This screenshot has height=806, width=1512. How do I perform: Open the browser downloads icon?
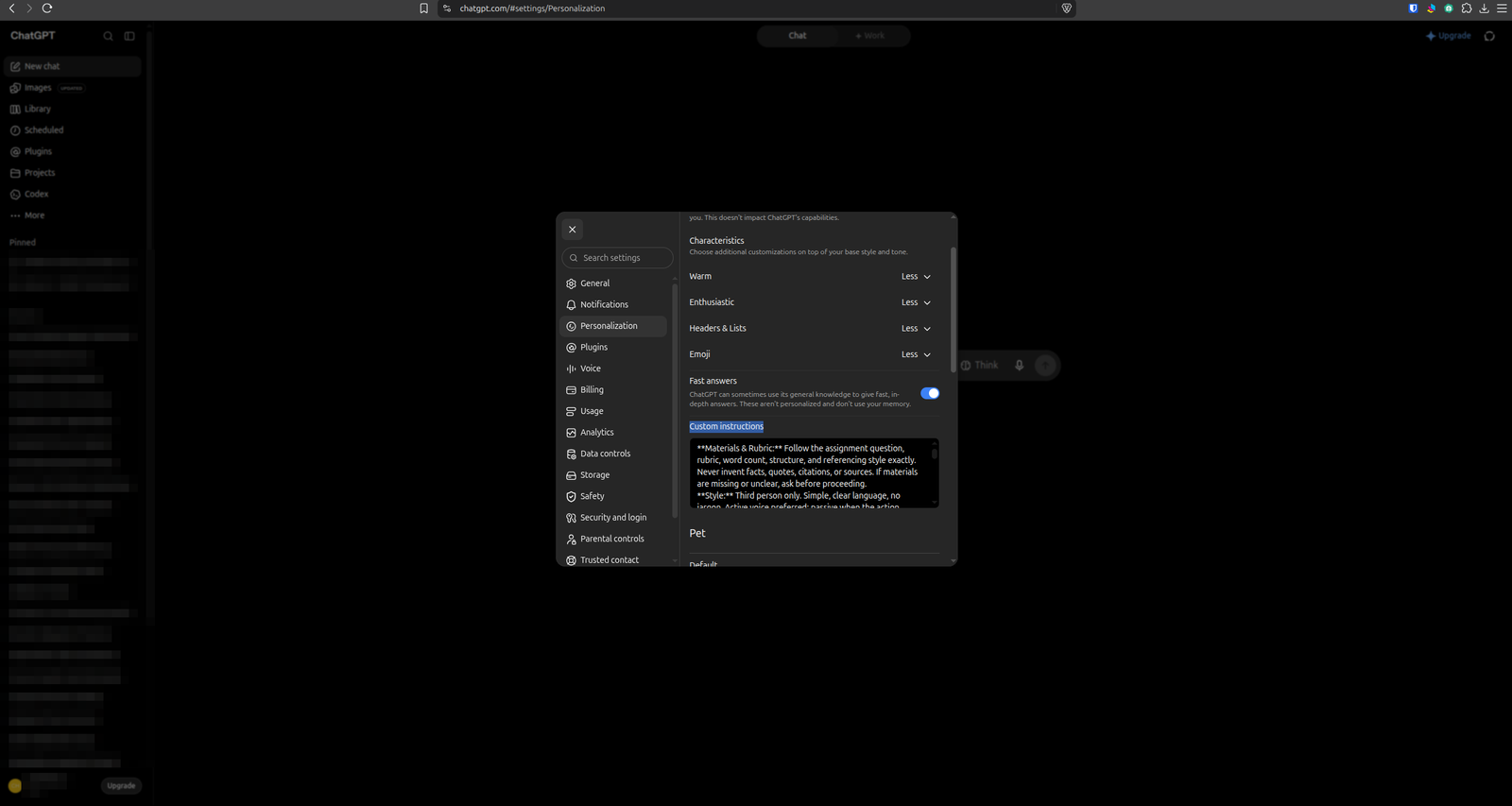(x=1484, y=8)
